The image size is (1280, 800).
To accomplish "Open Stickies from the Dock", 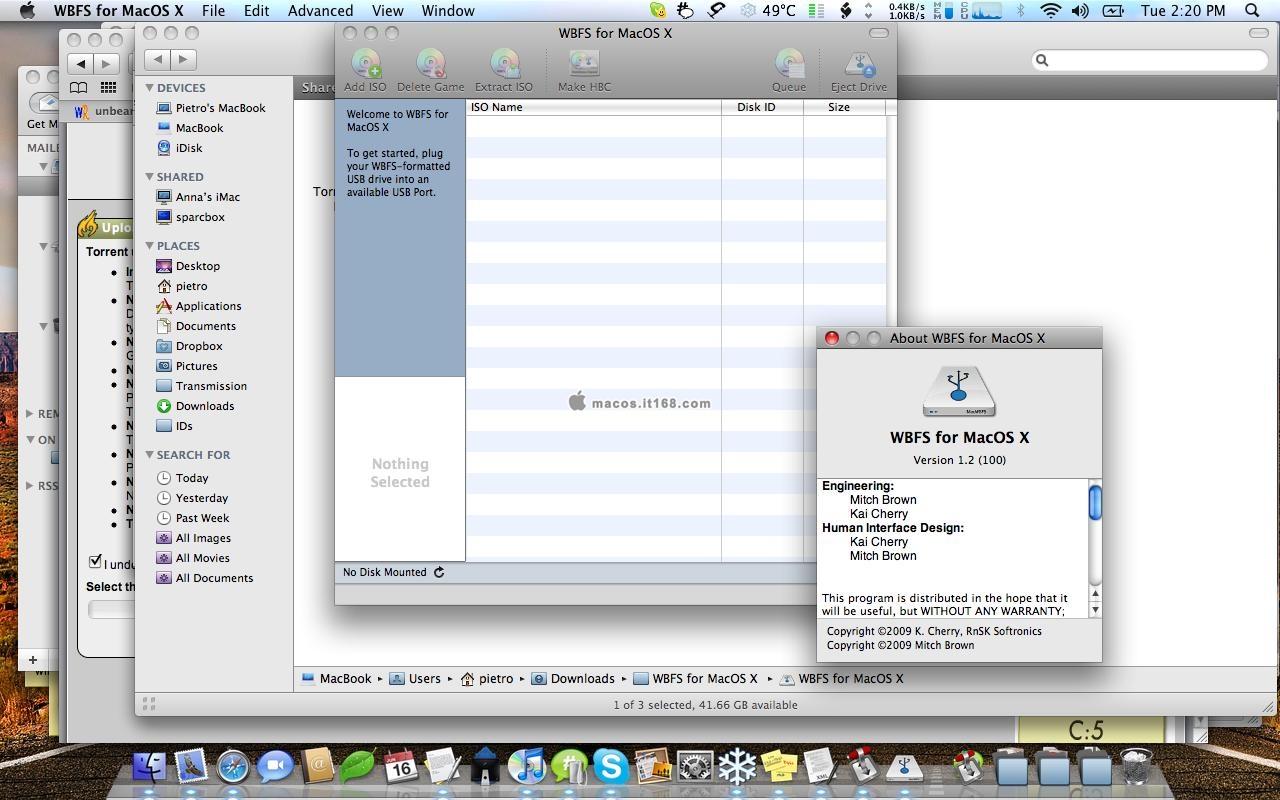I will click(x=778, y=766).
